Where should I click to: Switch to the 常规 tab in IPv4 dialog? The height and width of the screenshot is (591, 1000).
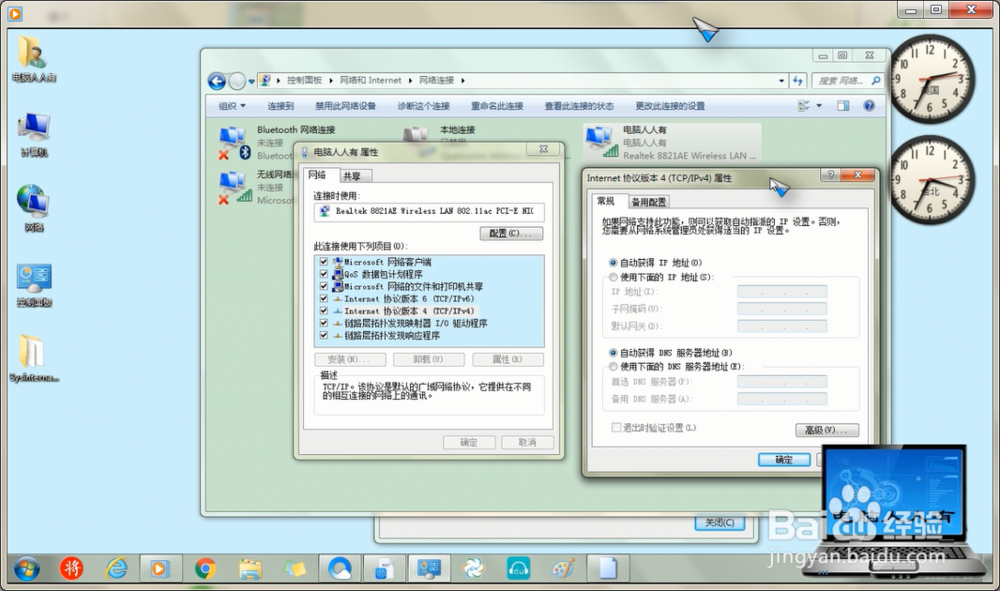pyautogui.click(x=606, y=201)
